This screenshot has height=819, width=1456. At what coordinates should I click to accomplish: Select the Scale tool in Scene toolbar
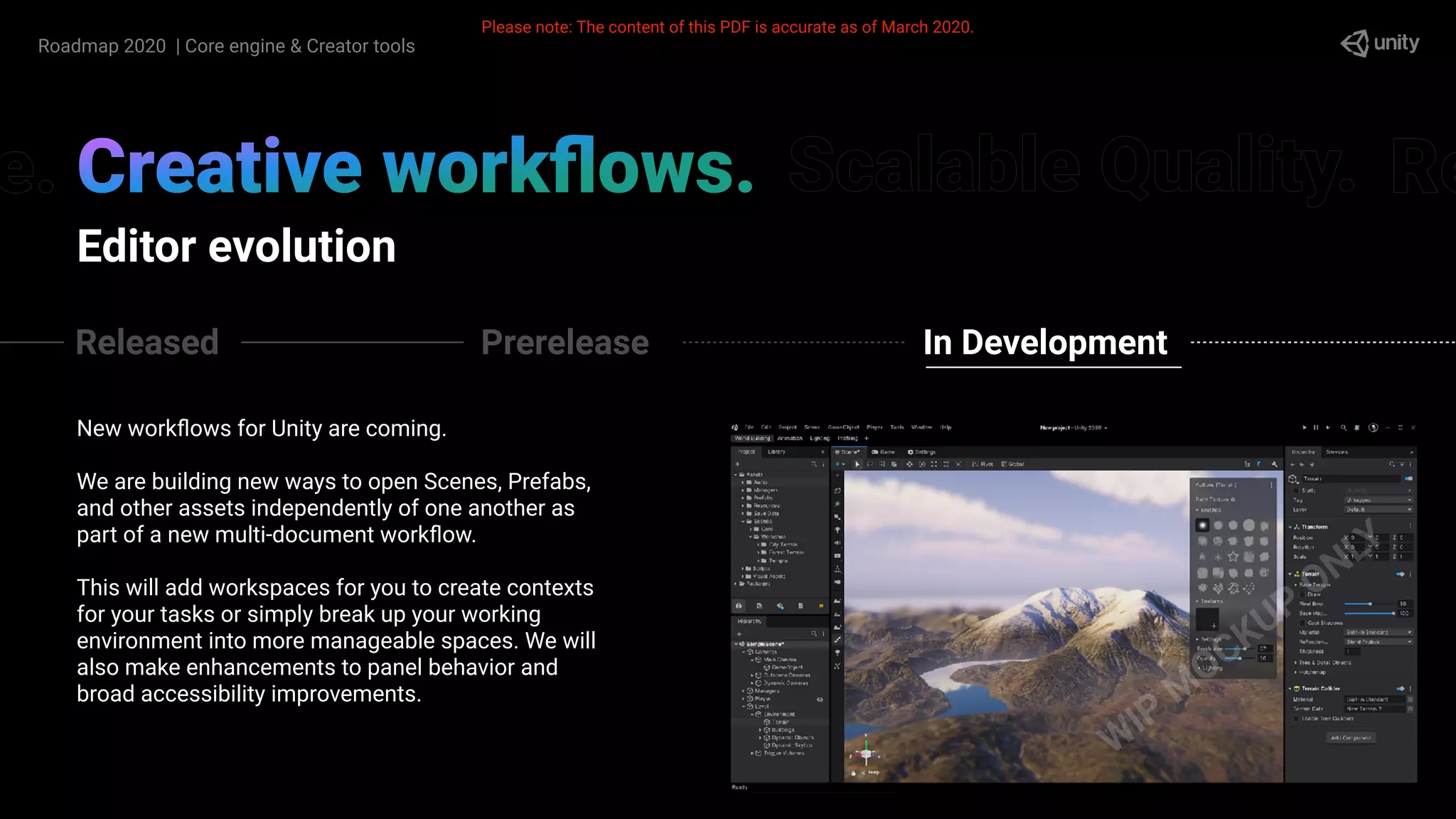coord(933,464)
